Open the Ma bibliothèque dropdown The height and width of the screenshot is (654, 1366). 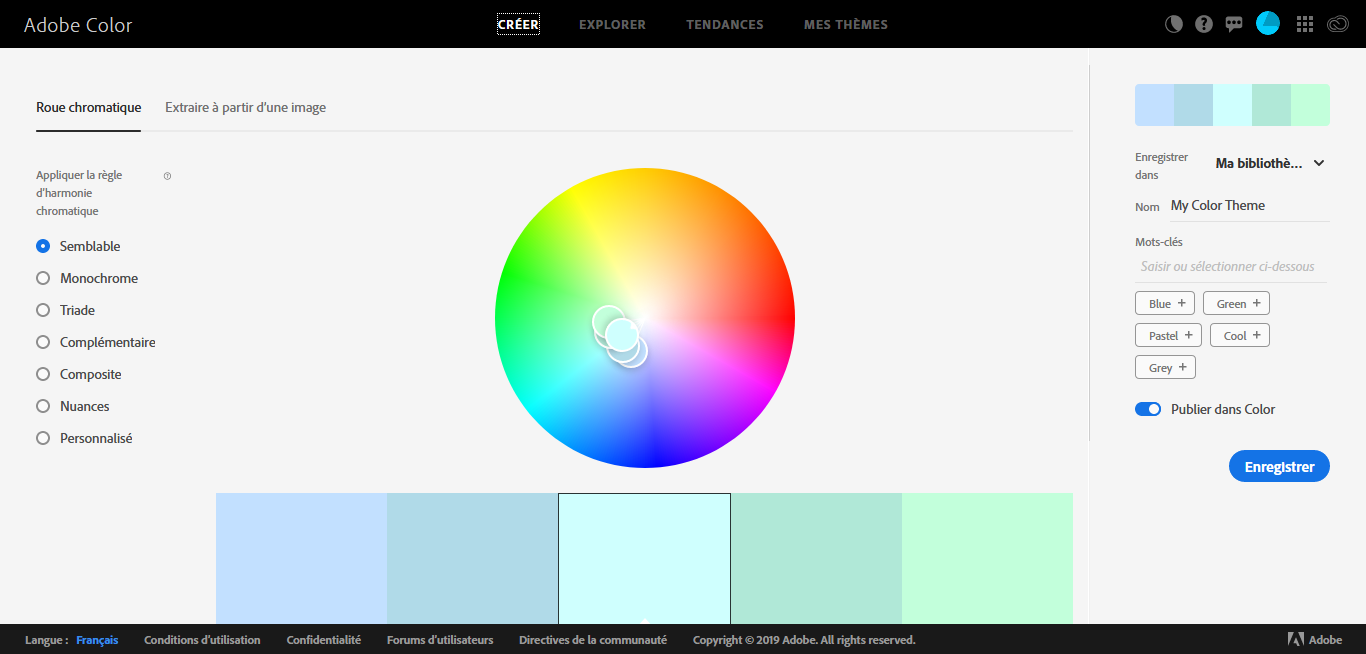click(x=1268, y=163)
